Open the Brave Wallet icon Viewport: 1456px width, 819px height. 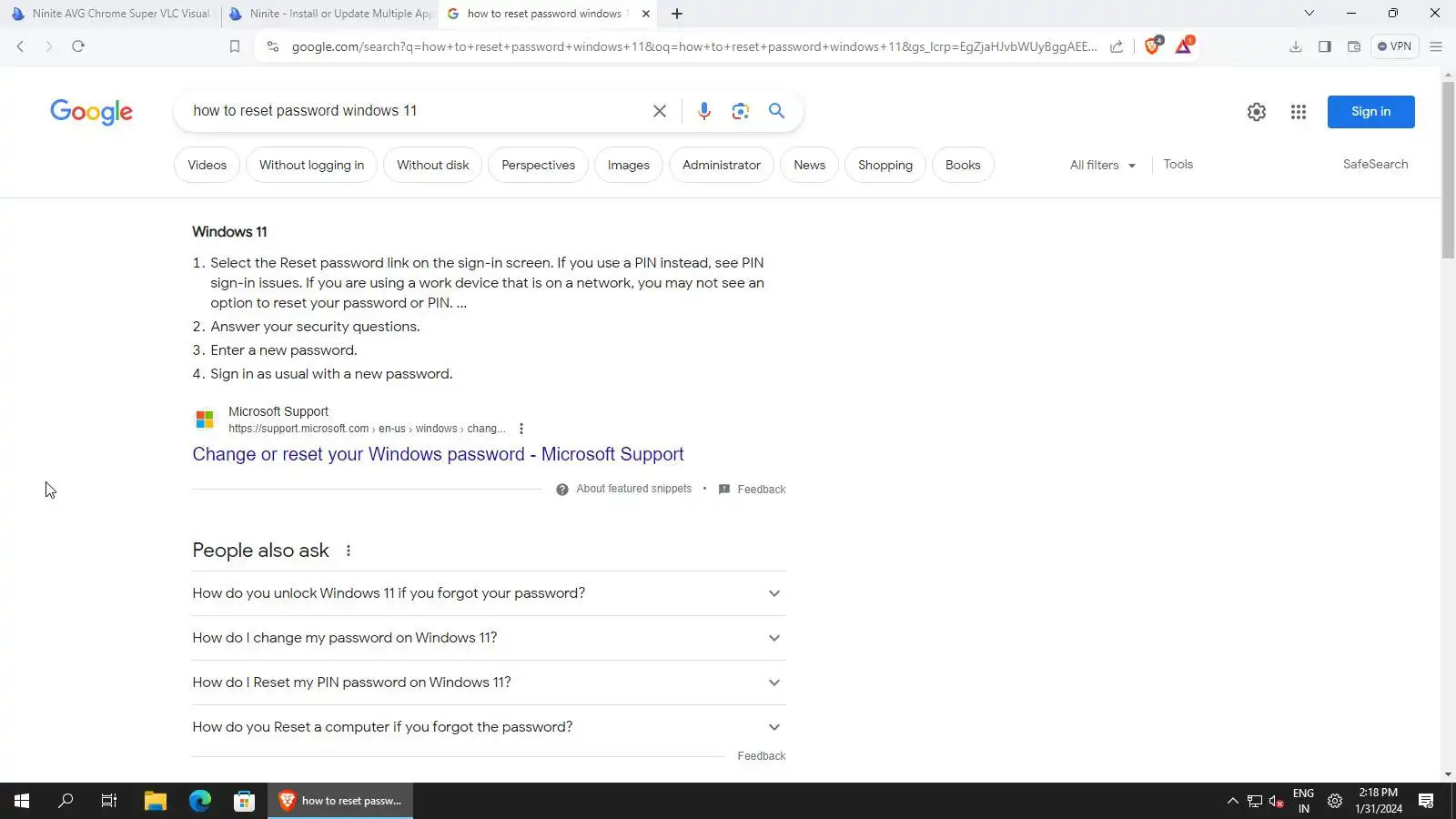click(1354, 46)
